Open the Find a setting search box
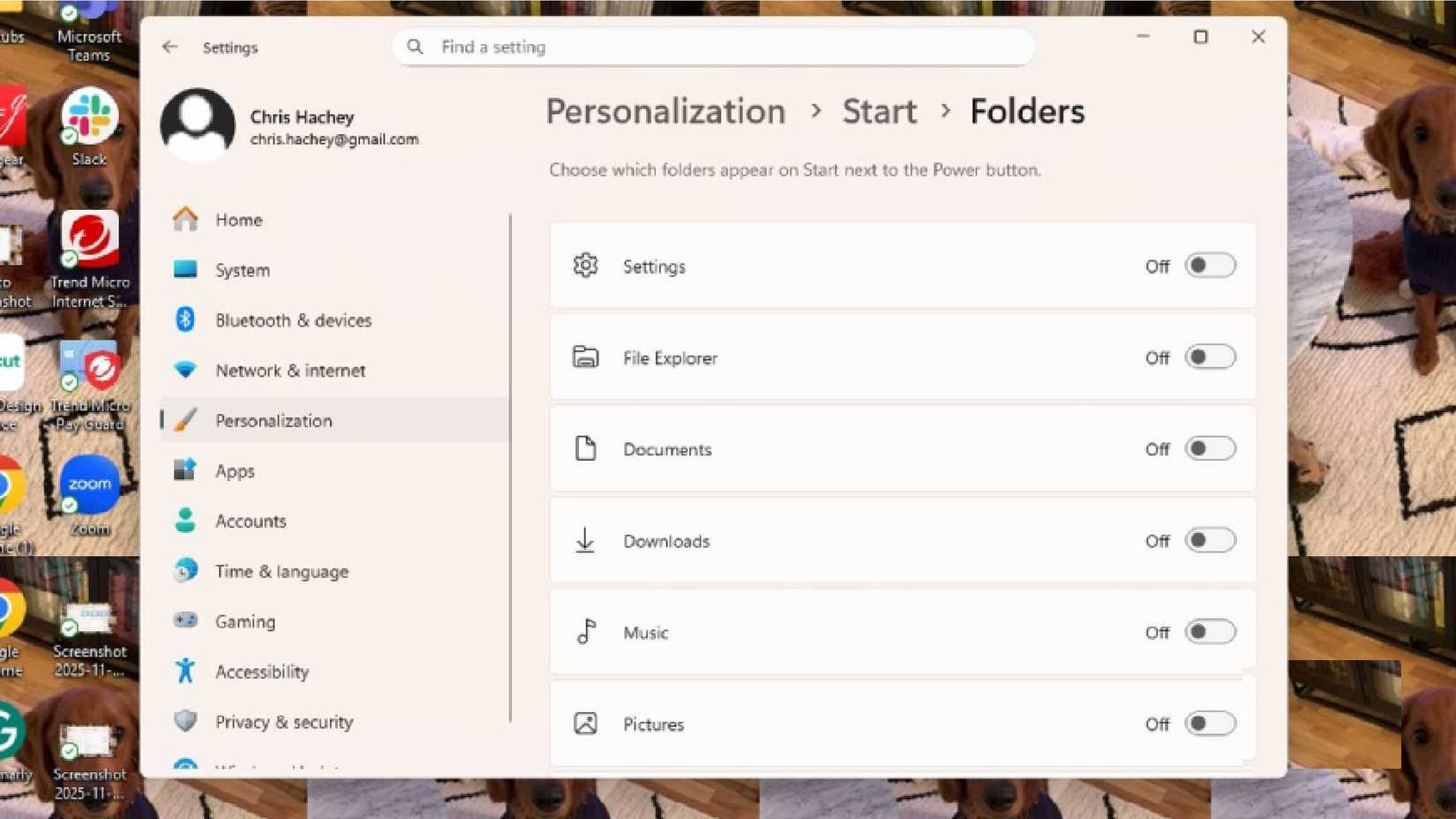The width and height of the screenshot is (1456, 819). click(x=713, y=47)
